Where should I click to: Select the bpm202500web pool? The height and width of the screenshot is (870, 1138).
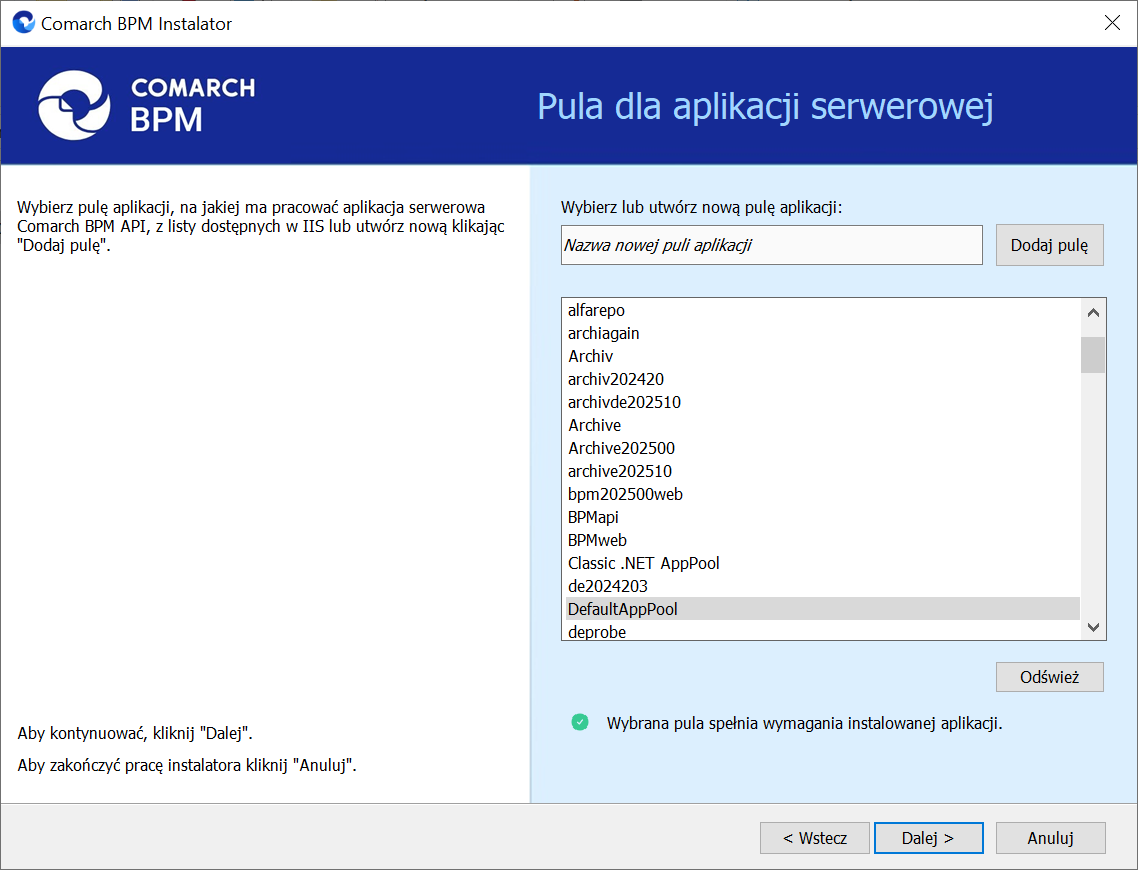click(x=823, y=494)
